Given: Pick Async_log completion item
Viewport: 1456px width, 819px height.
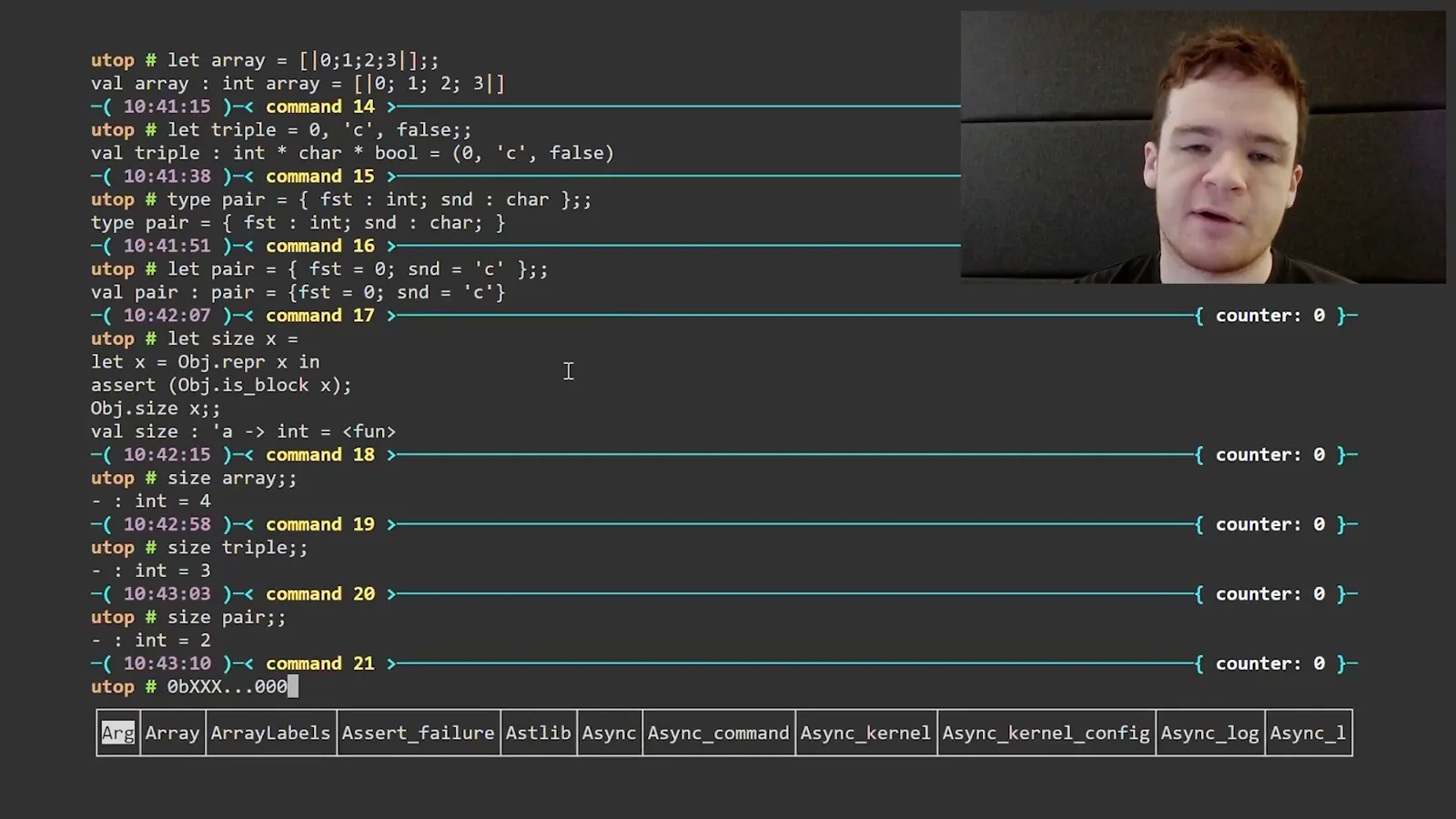Looking at the screenshot, I should point(1209,733).
